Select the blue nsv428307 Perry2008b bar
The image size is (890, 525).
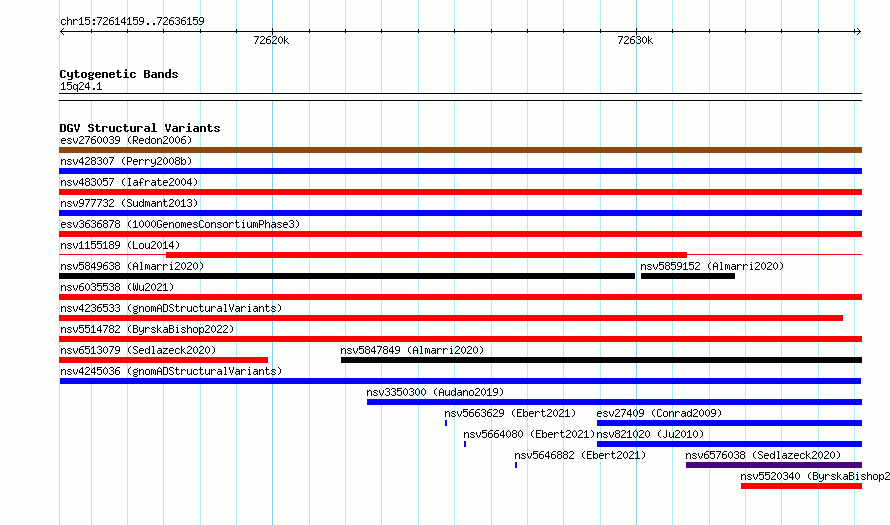(460, 171)
